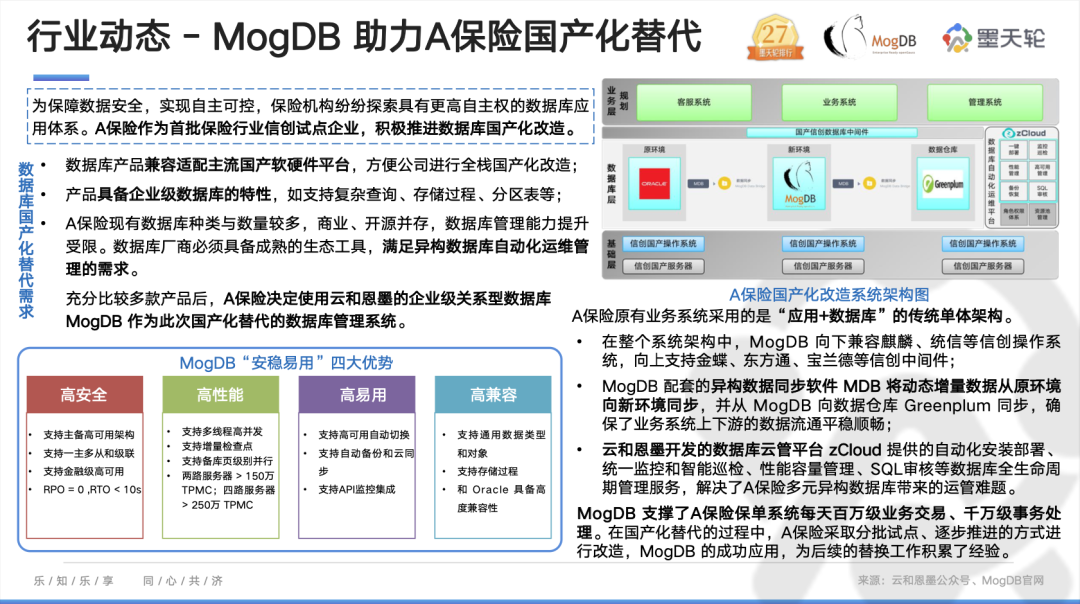This screenshot has width=1080, height=604.
Task: Click bullet 支持一主多从和级联
Action: click(x=88, y=453)
